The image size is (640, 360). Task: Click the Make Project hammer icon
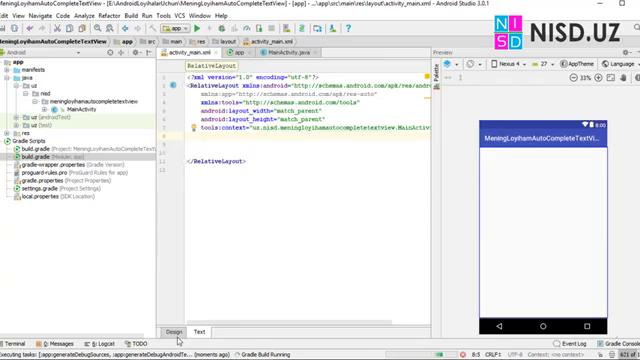(x=152, y=28)
